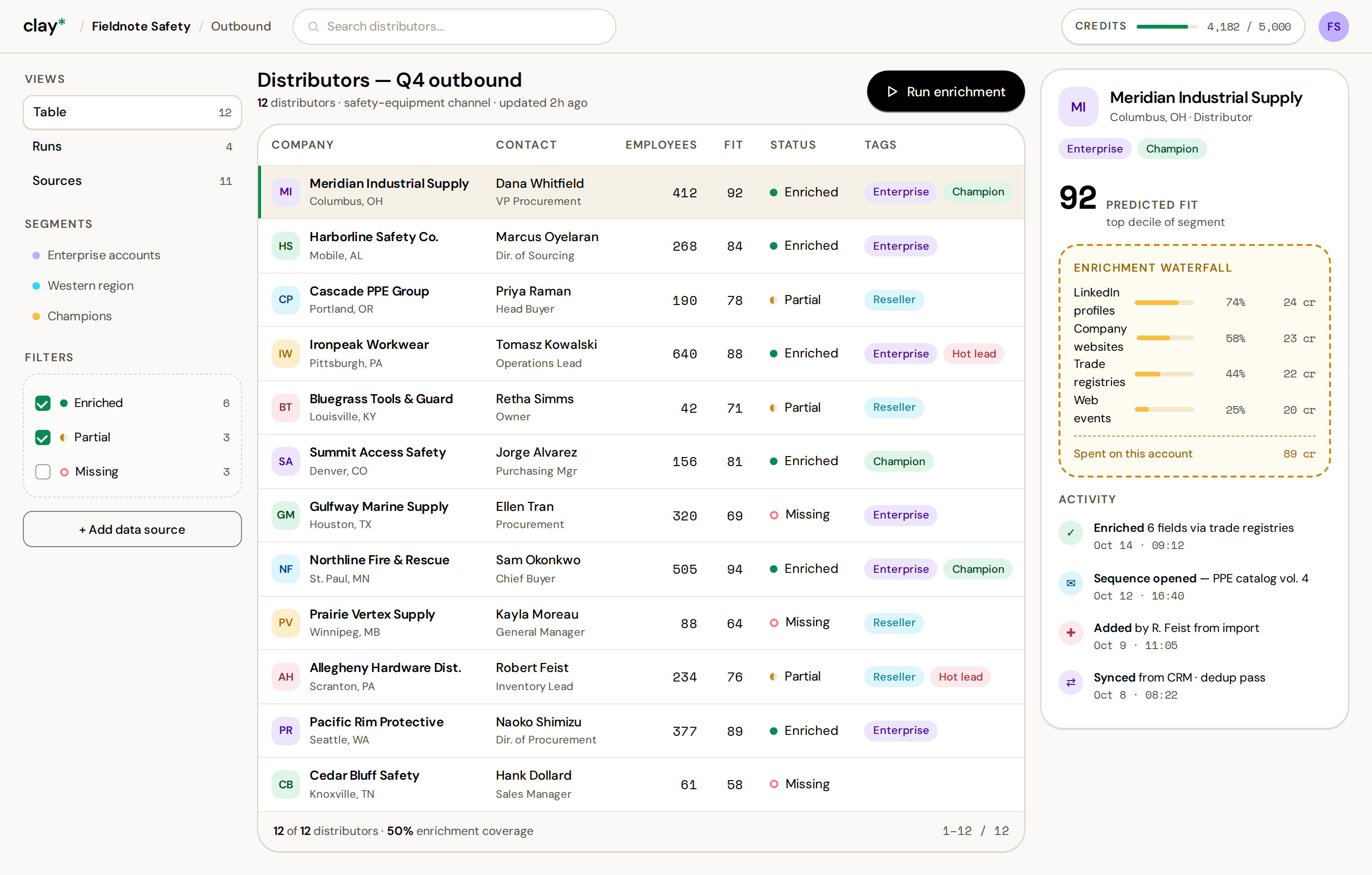Viewport: 1372px width, 875px height.
Task: Click the sync arrows CRM activity icon
Action: click(x=1070, y=682)
